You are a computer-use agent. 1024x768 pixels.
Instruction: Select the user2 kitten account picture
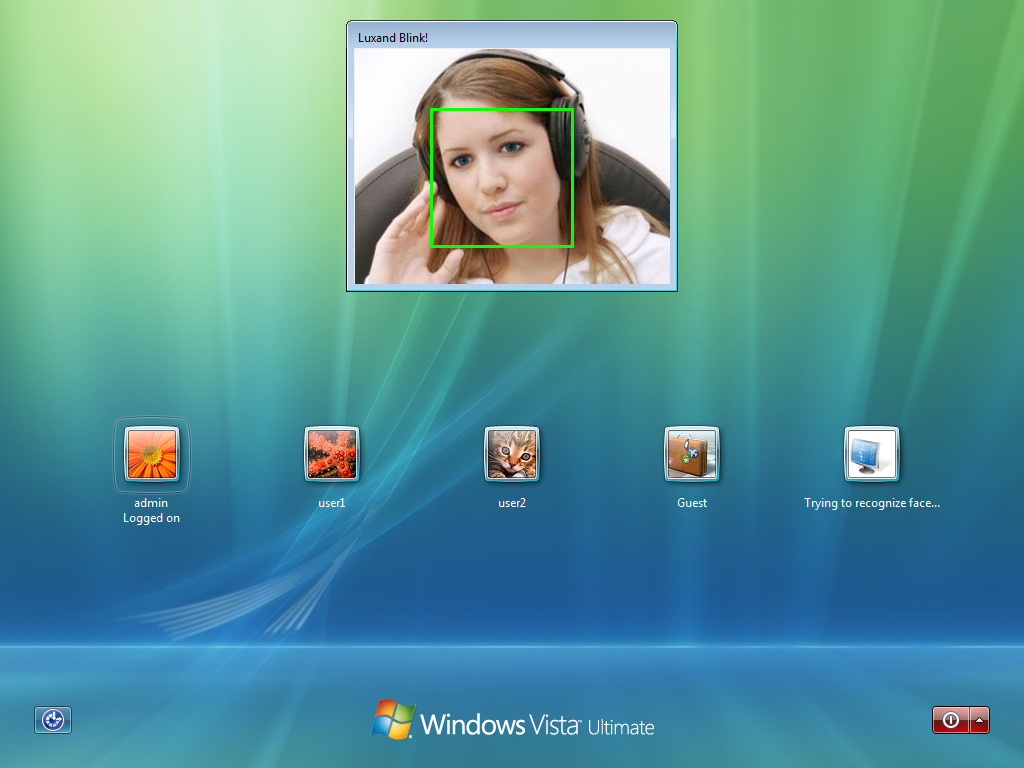point(511,453)
